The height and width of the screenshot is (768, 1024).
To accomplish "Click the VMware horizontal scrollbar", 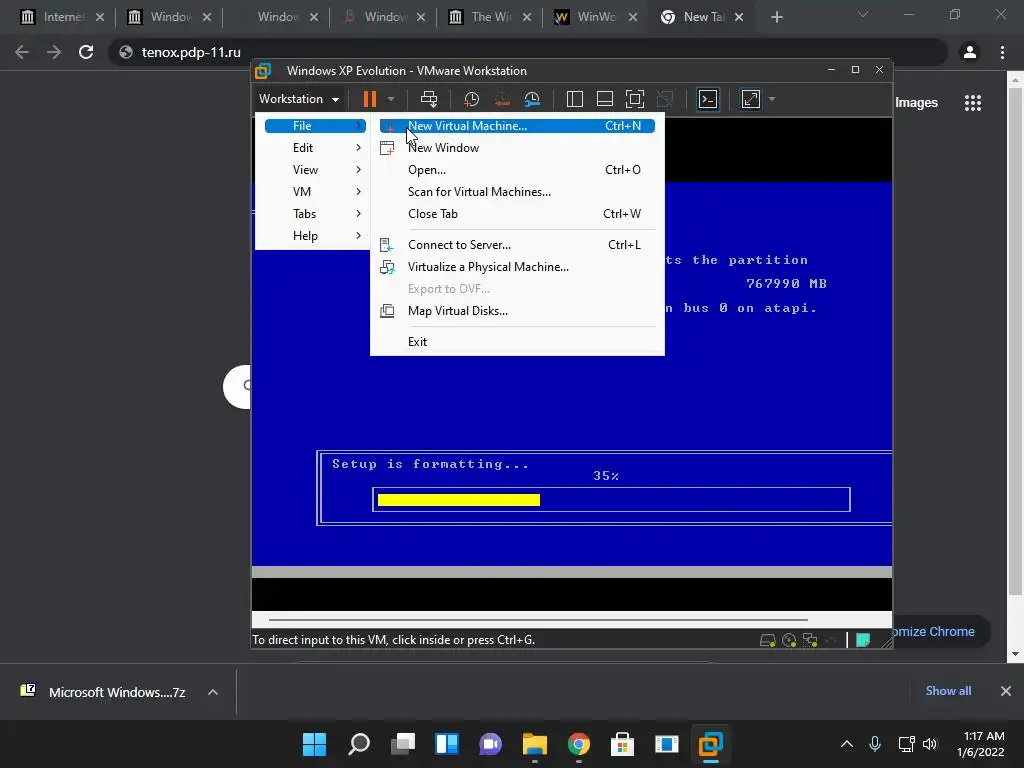I will pos(538,619).
